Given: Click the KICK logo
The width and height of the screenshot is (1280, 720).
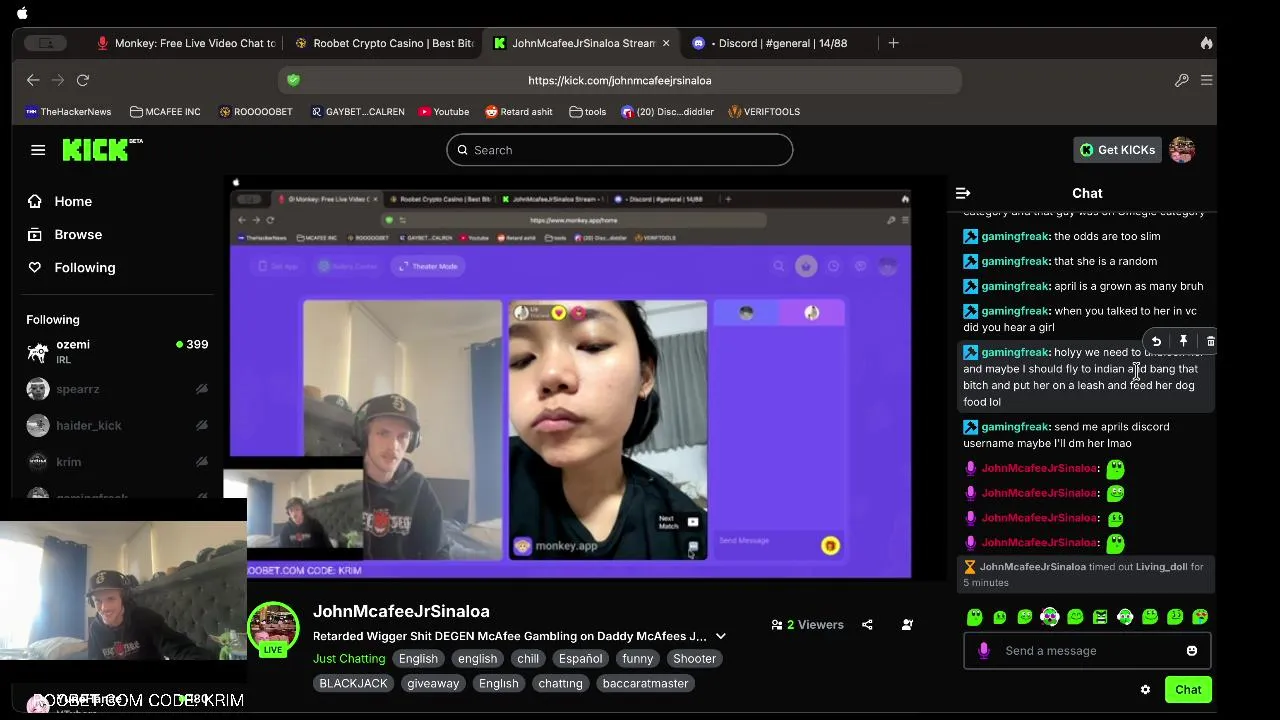Looking at the screenshot, I should (x=102, y=150).
